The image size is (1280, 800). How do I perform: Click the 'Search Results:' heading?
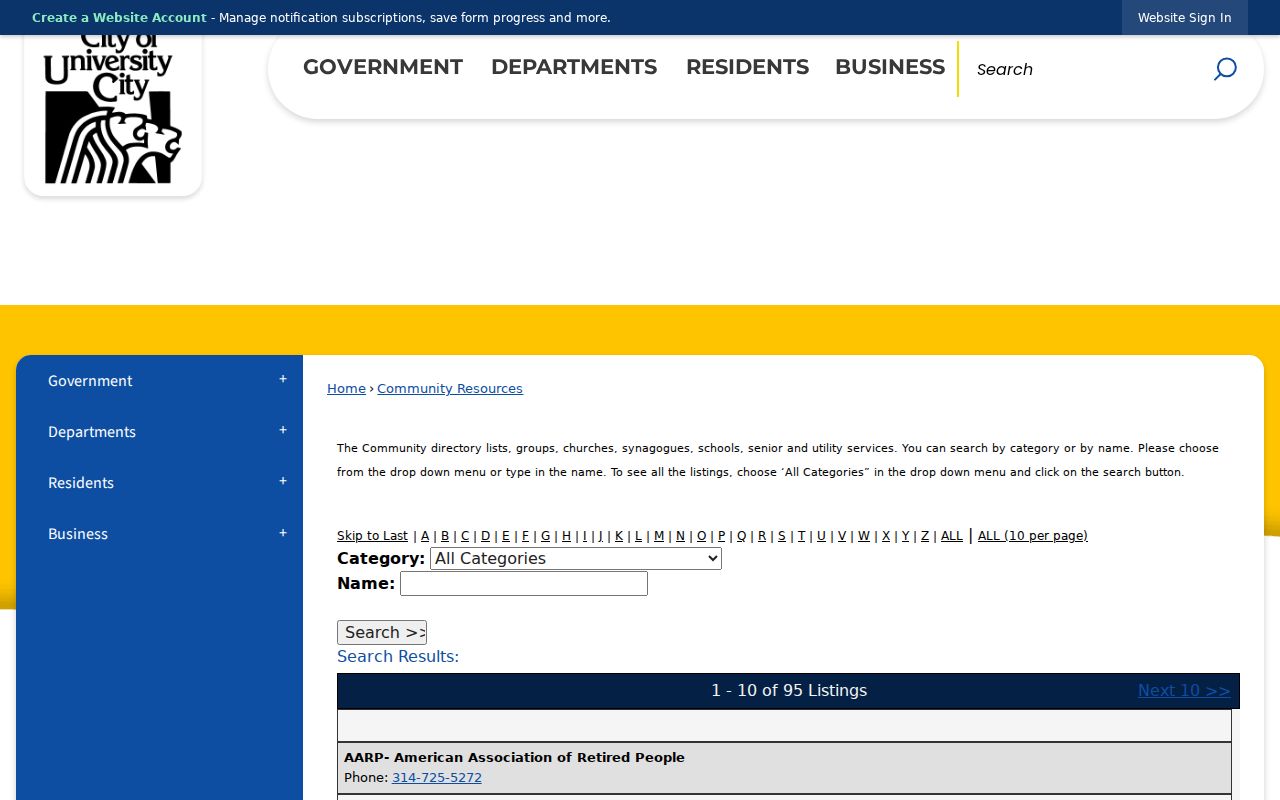tap(398, 657)
